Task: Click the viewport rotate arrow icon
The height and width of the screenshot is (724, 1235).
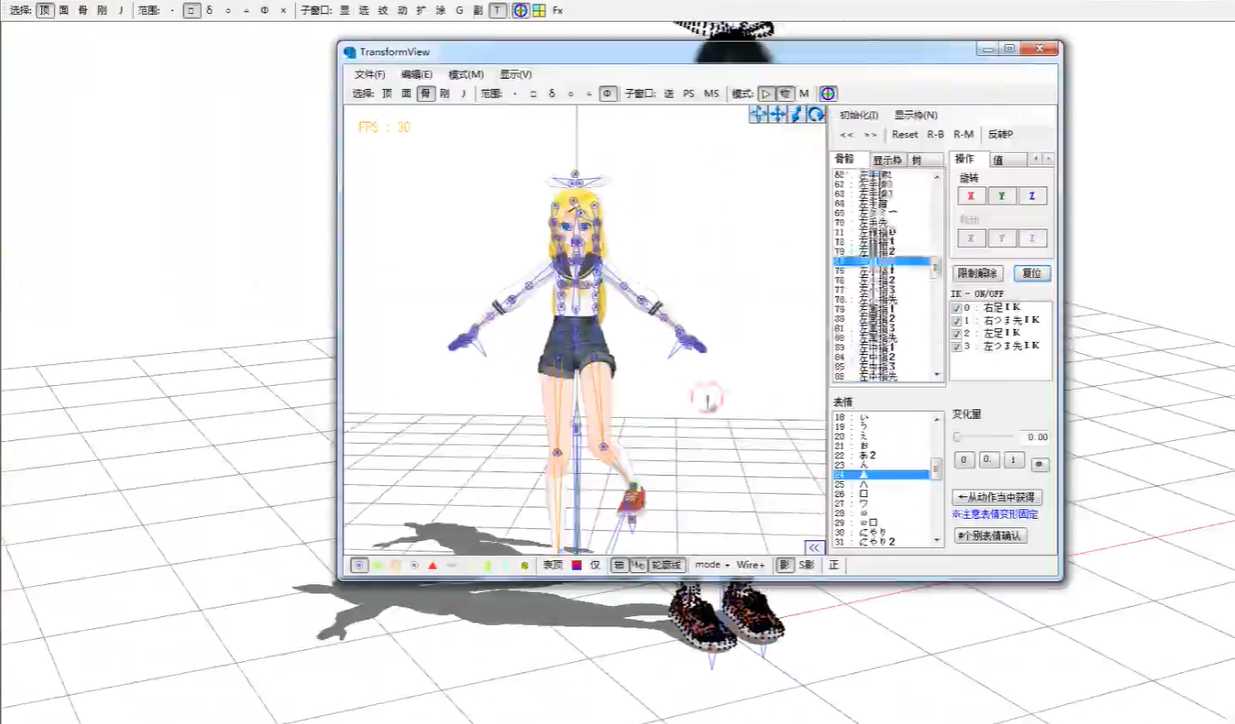Action: [816, 115]
